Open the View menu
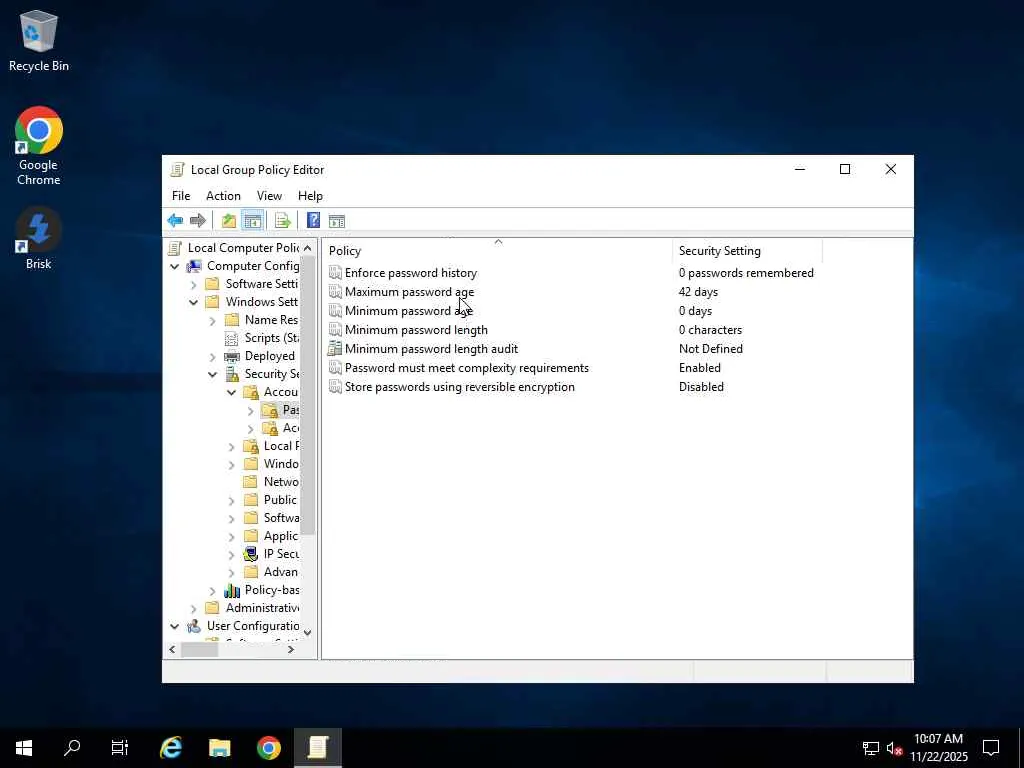 pyautogui.click(x=269, y=196)
